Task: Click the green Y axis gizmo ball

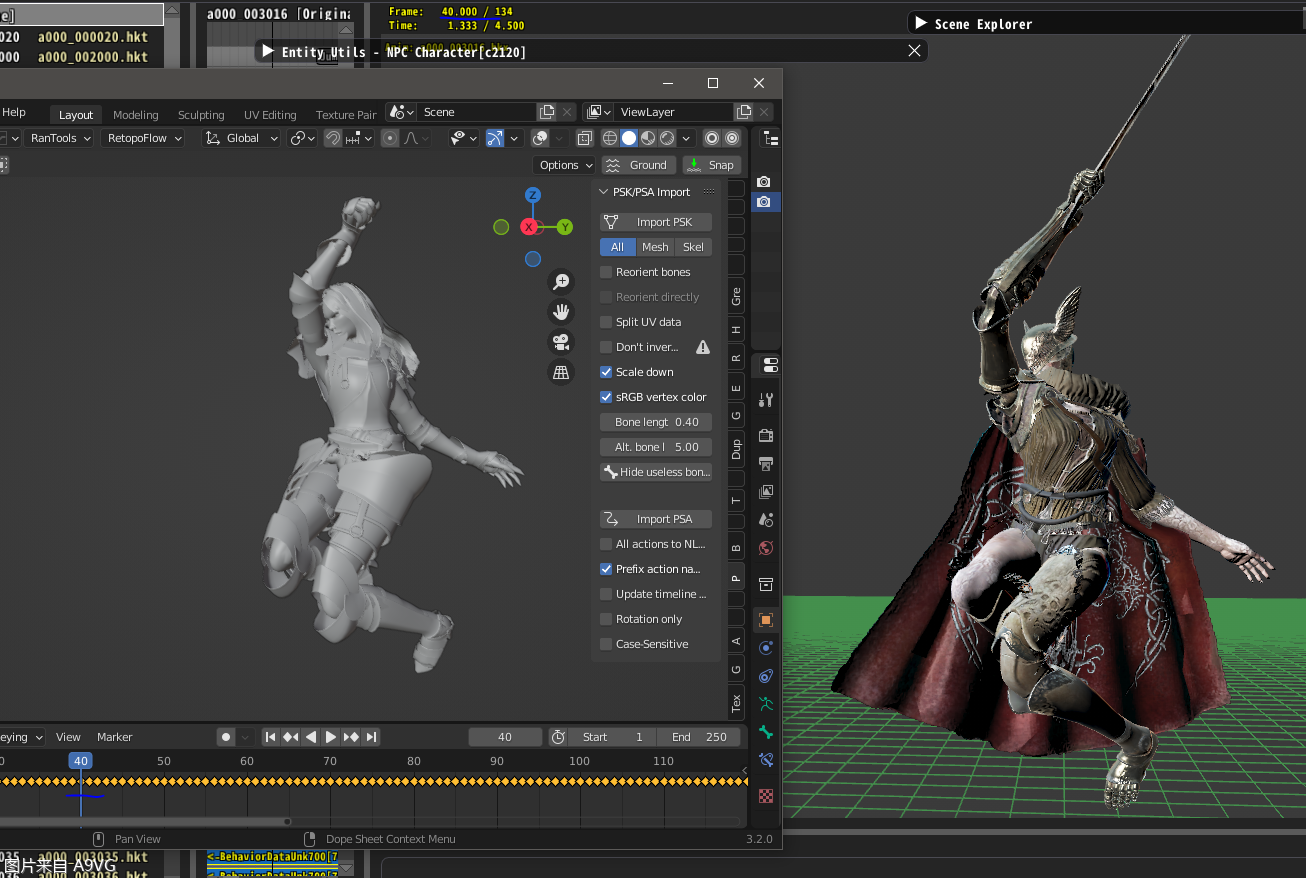Action: click(x=565, y=227)
